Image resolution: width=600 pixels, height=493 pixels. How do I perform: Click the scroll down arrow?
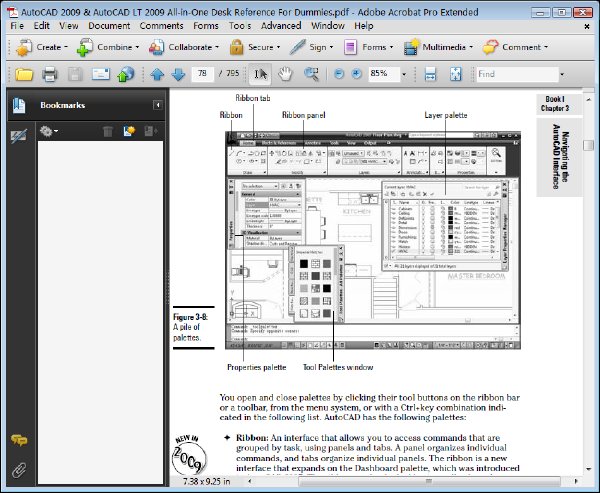click(588, 469)
